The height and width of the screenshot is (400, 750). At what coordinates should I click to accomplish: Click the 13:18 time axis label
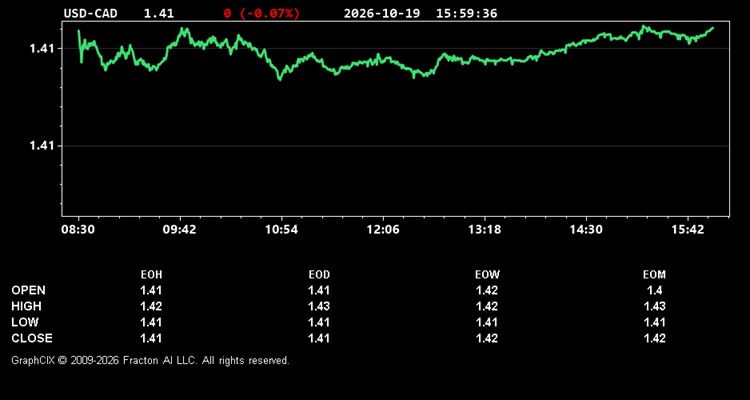click(484, 230)
